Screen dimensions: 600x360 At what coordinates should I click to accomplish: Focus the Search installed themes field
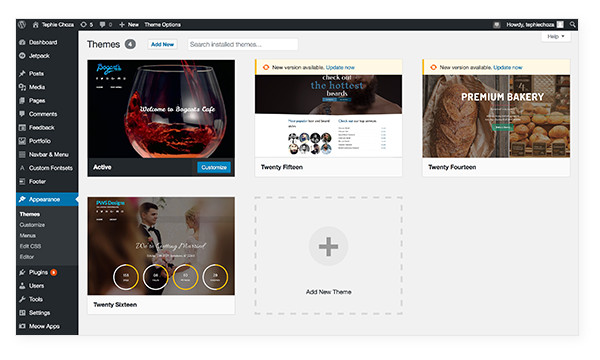[243, 44]
